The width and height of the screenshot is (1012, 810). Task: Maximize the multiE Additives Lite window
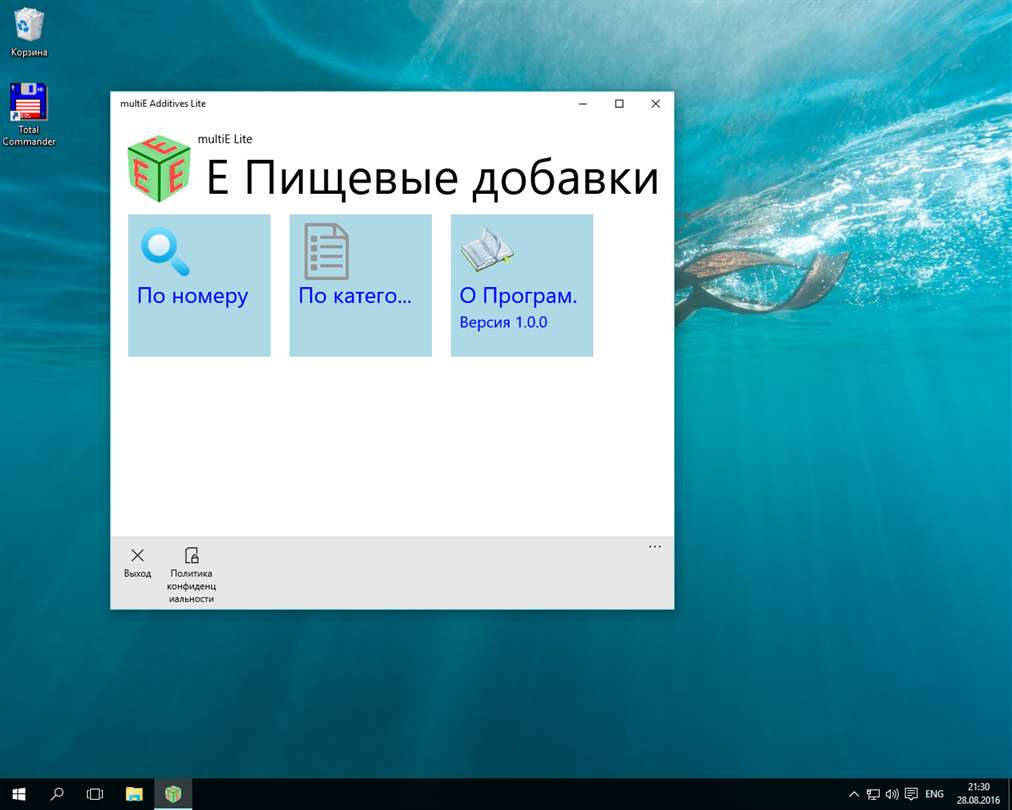pos(619,103)
